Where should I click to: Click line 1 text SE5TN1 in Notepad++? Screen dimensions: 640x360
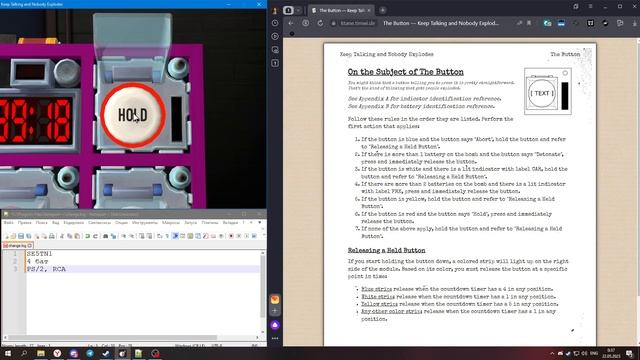(x=39, y=253)
